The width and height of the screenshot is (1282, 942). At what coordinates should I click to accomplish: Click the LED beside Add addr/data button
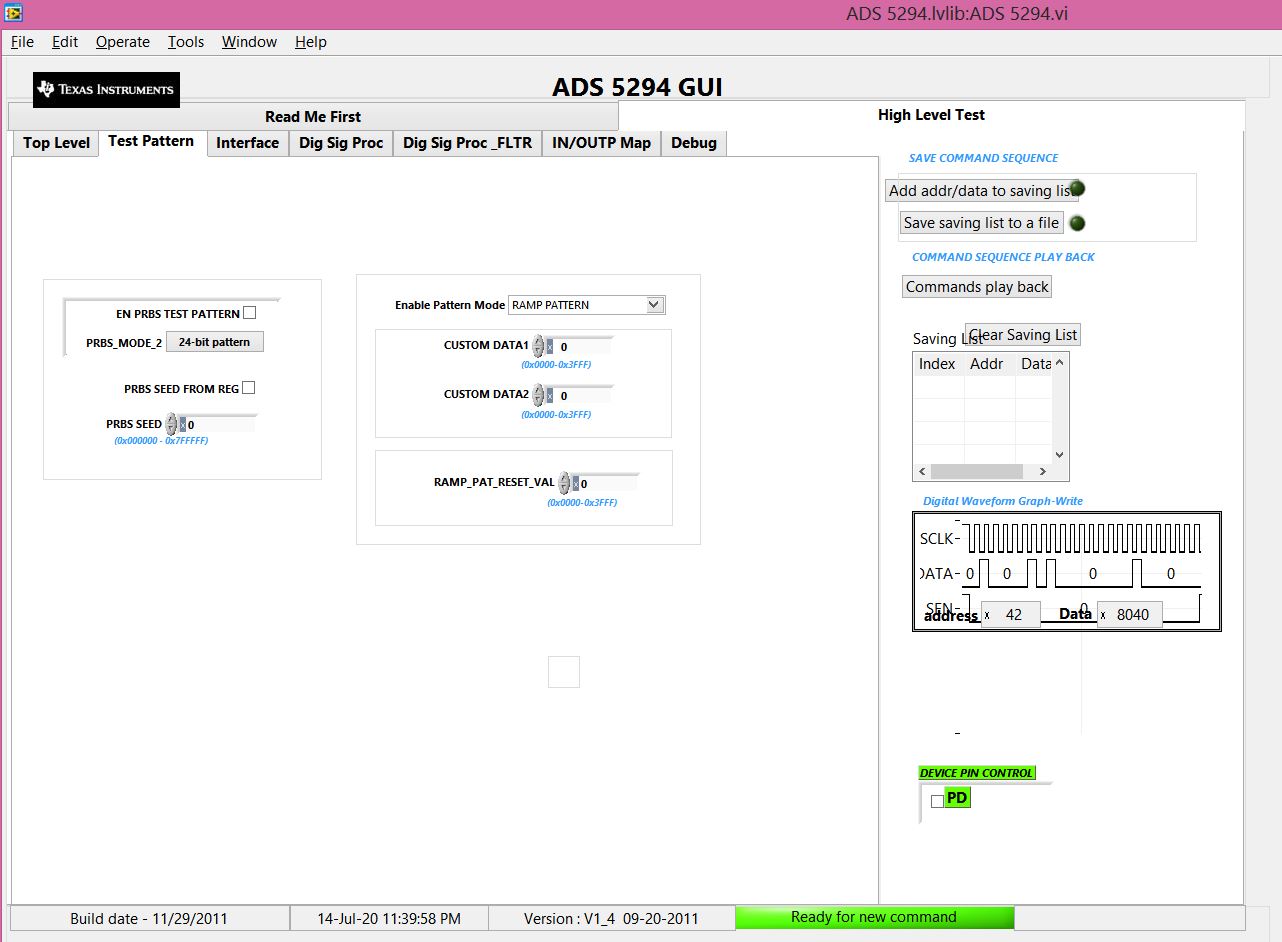(x=1077, y=188)
